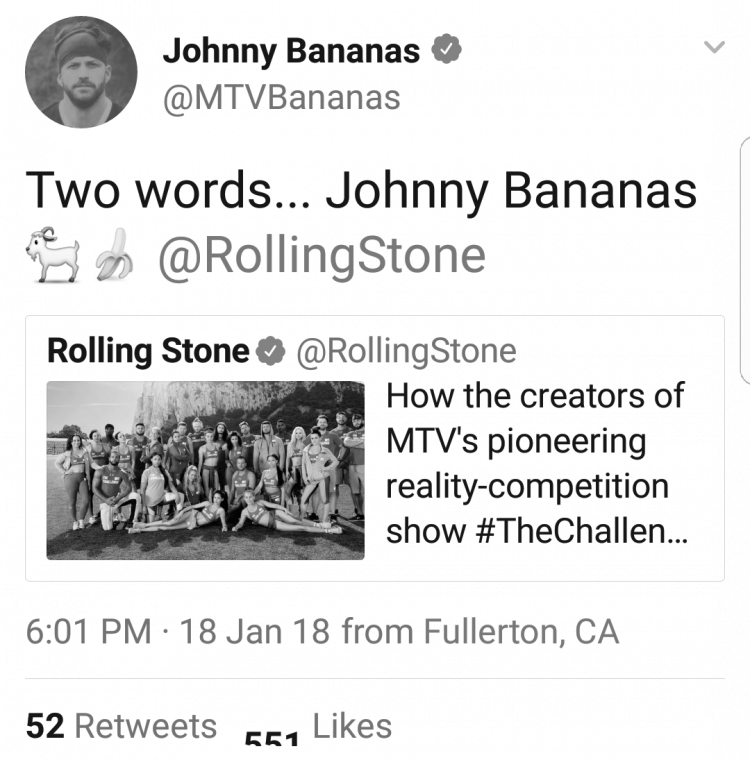
Task: Tap the goat emoji in the tweet
Action: tap(53, 254)
